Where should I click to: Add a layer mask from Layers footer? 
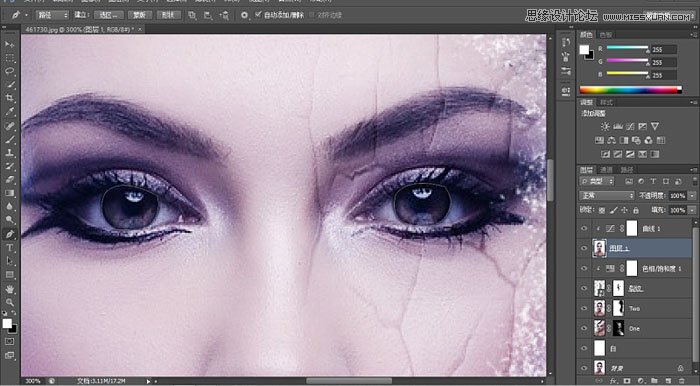(627, 381)
